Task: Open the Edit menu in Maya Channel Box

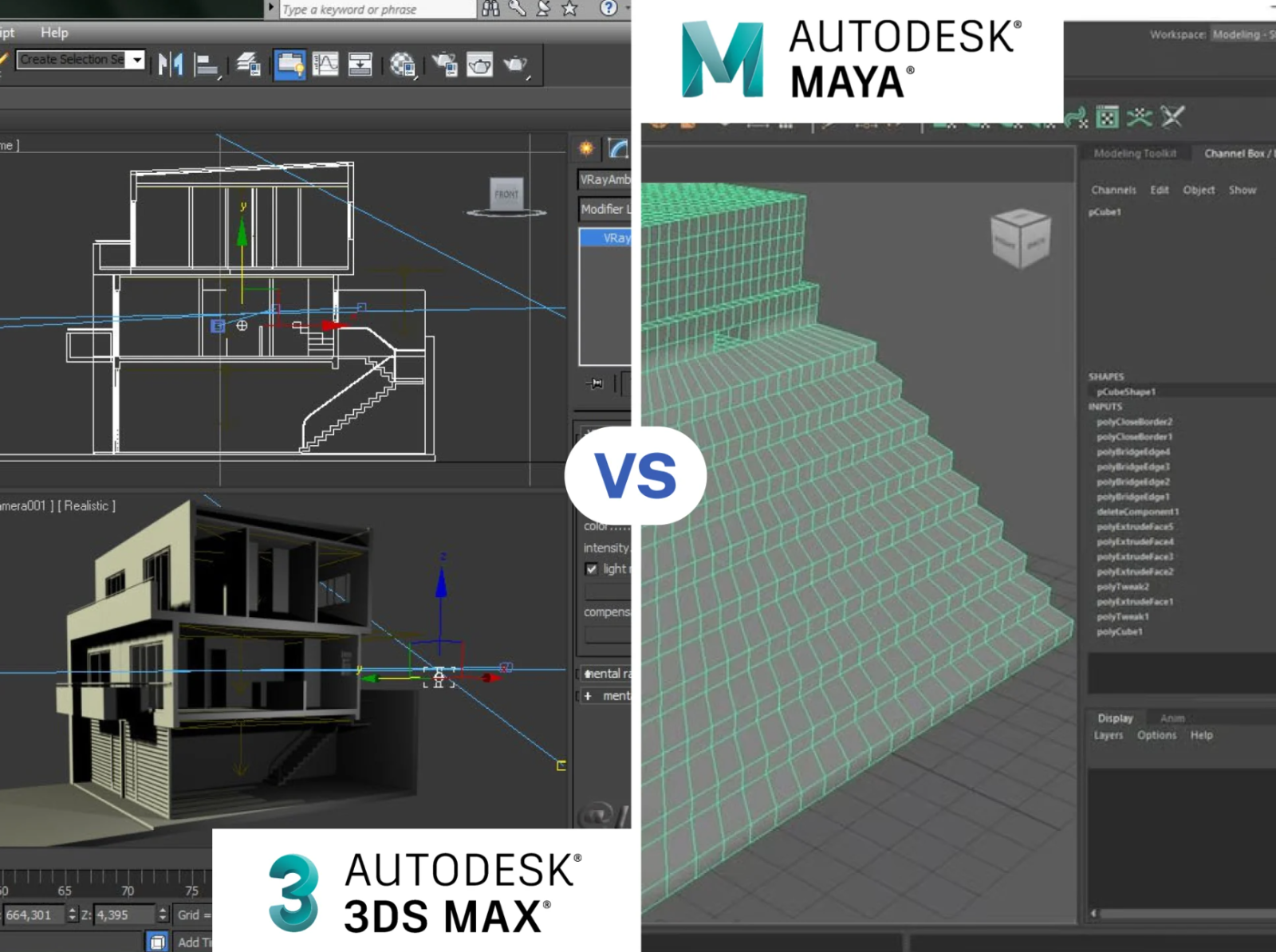Action: click(x=1159, y=190)
